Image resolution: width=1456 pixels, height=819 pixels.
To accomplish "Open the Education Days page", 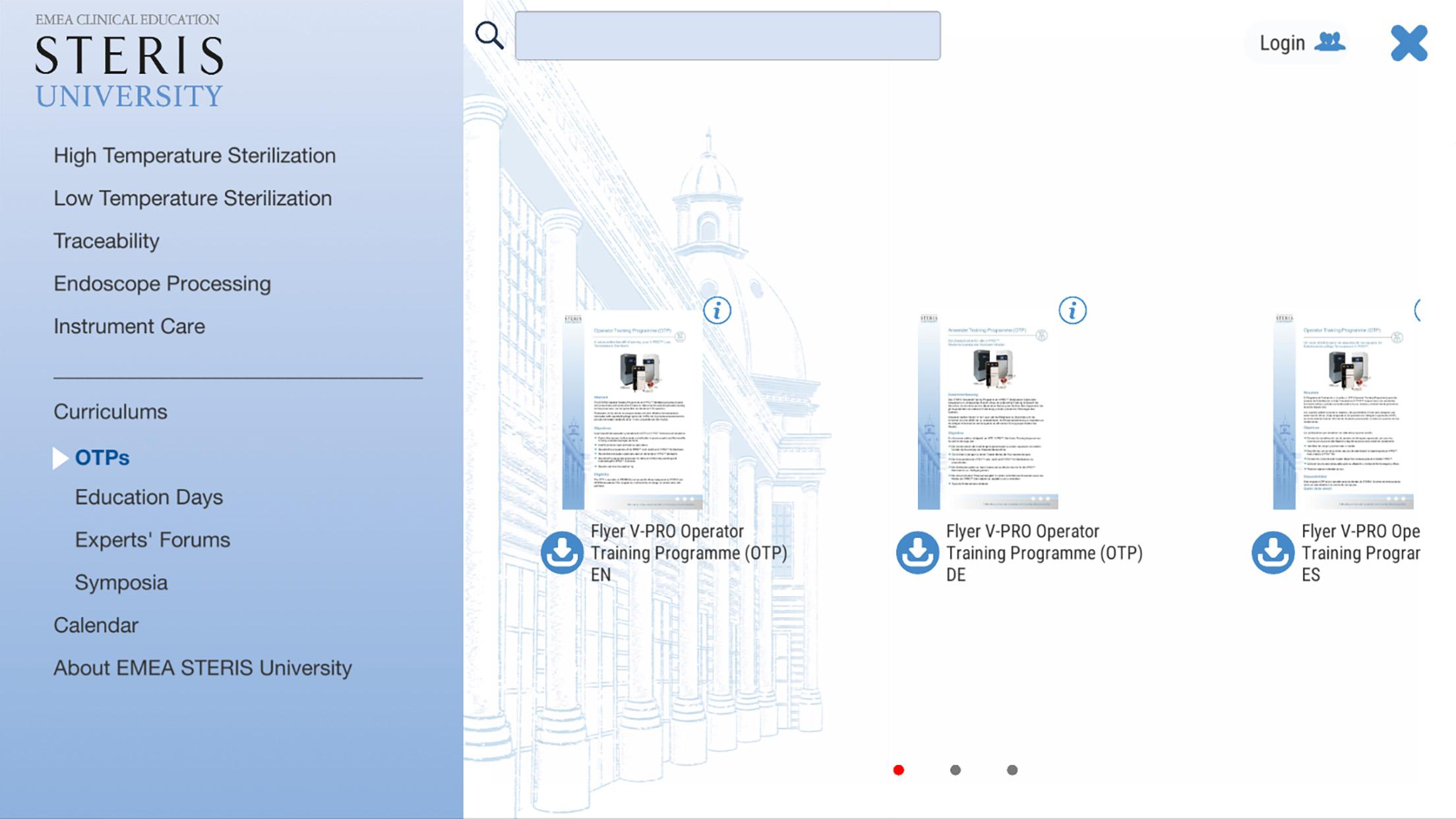I will (148, 497).
